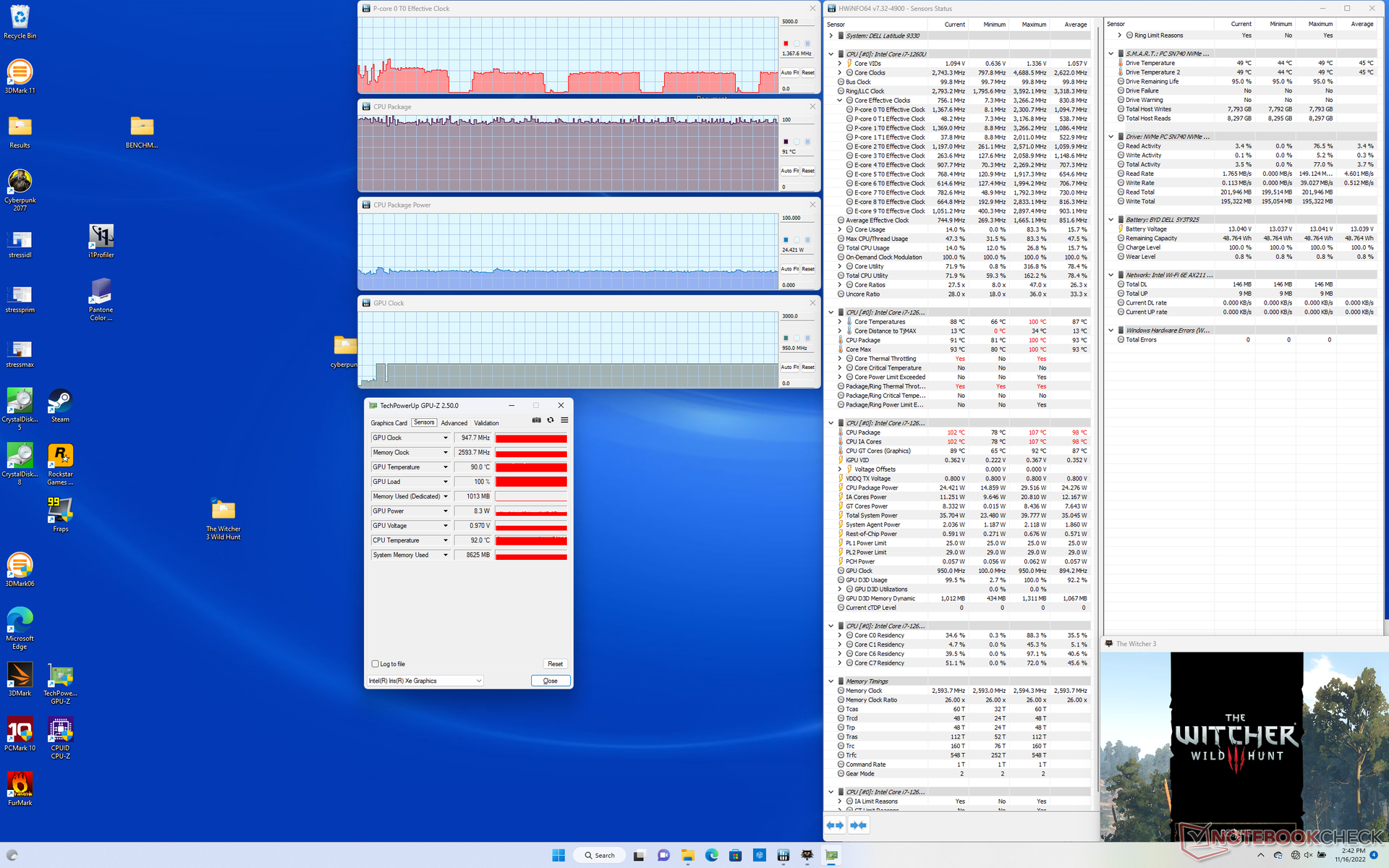Expand the Core Clocks row
The height and width of the screenshot is (868, 1389).
840,73
